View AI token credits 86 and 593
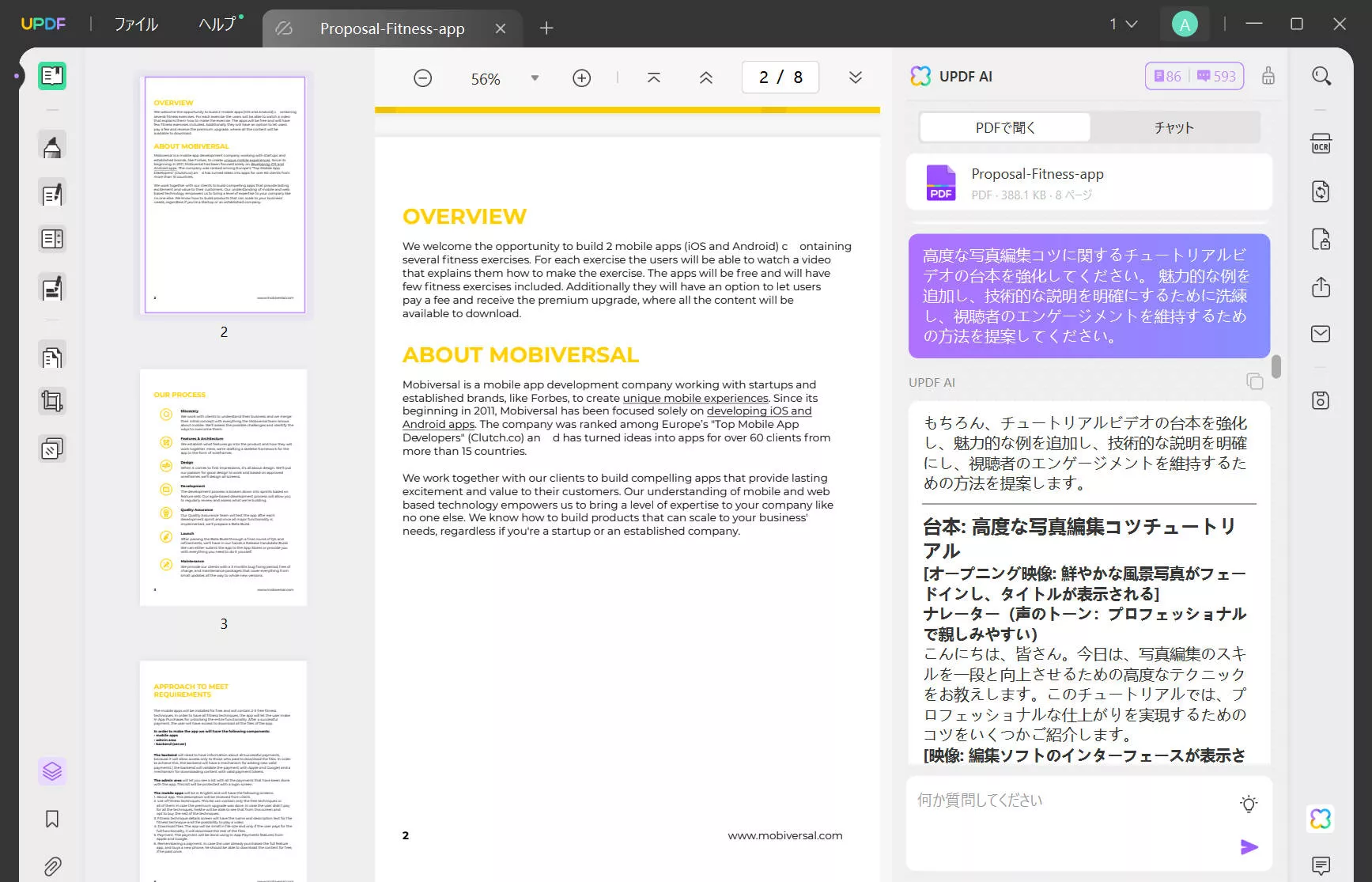Screen dimensions: 1372x882 point(1194,76)
